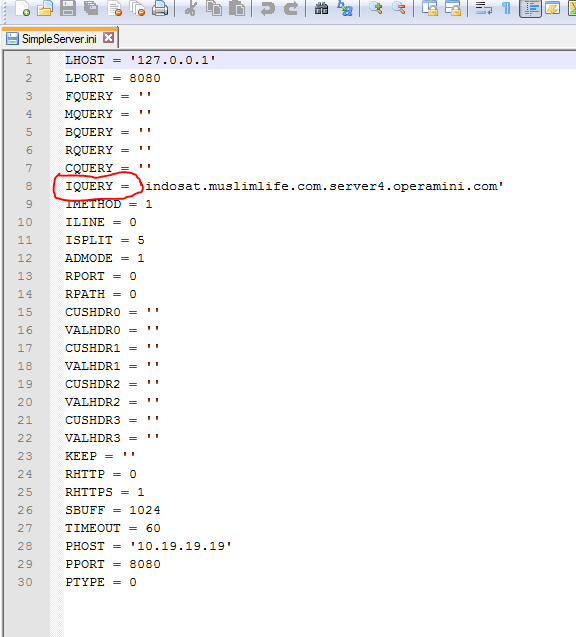Toggle synchronized vertical scrolling
This screenshot has width=576, height=637.
tap(429, 8)
